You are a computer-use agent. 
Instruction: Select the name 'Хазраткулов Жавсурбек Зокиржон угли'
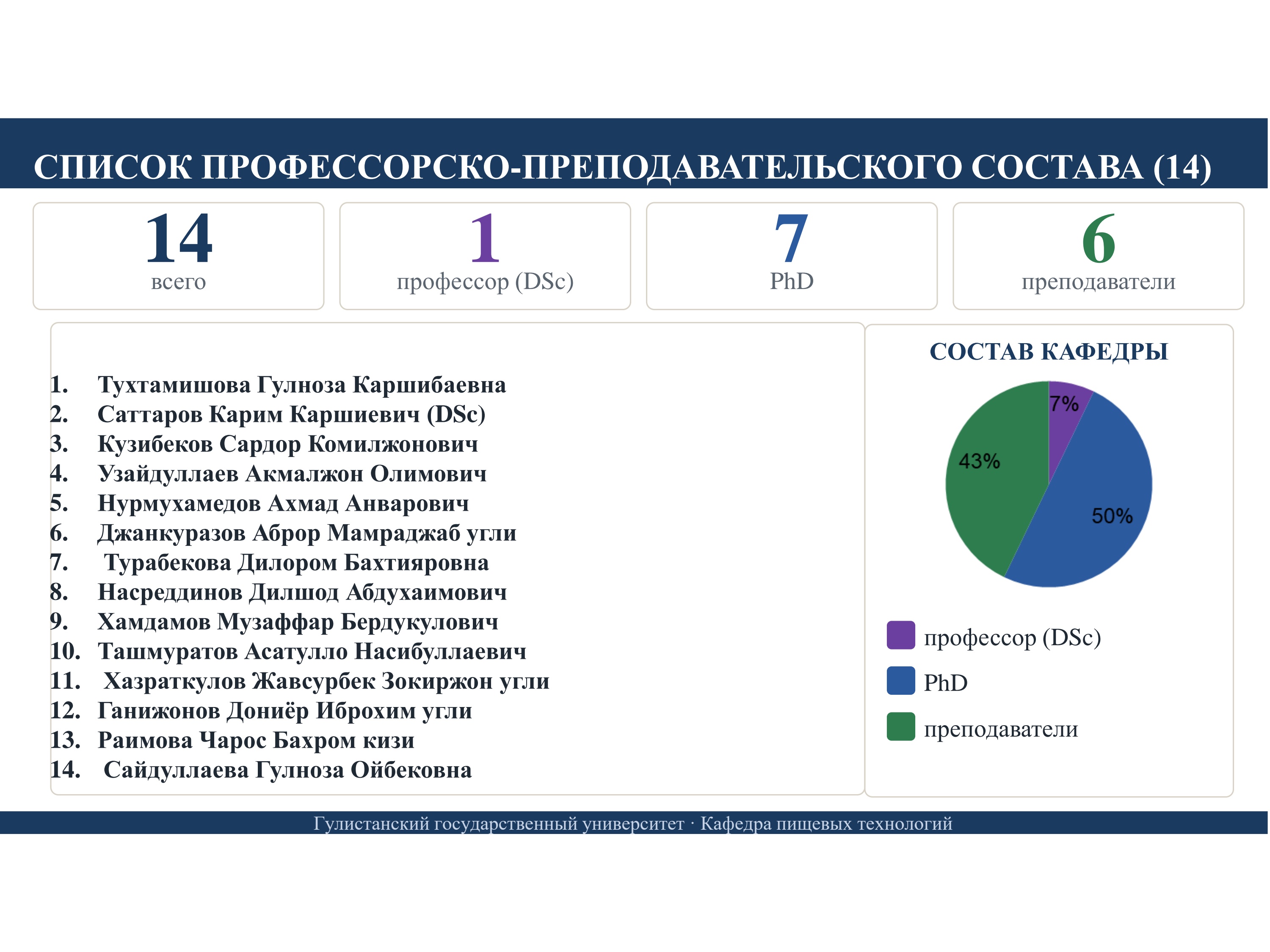327,681
